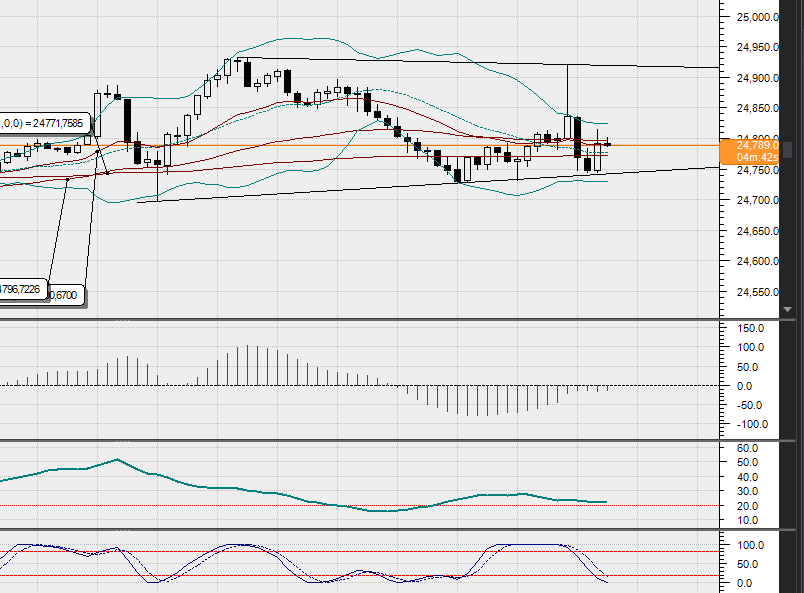Click the divider bar between chart and histogram panes
Image resolution: width=804 pixels, height=593 pixels.
tap(360, 318)
